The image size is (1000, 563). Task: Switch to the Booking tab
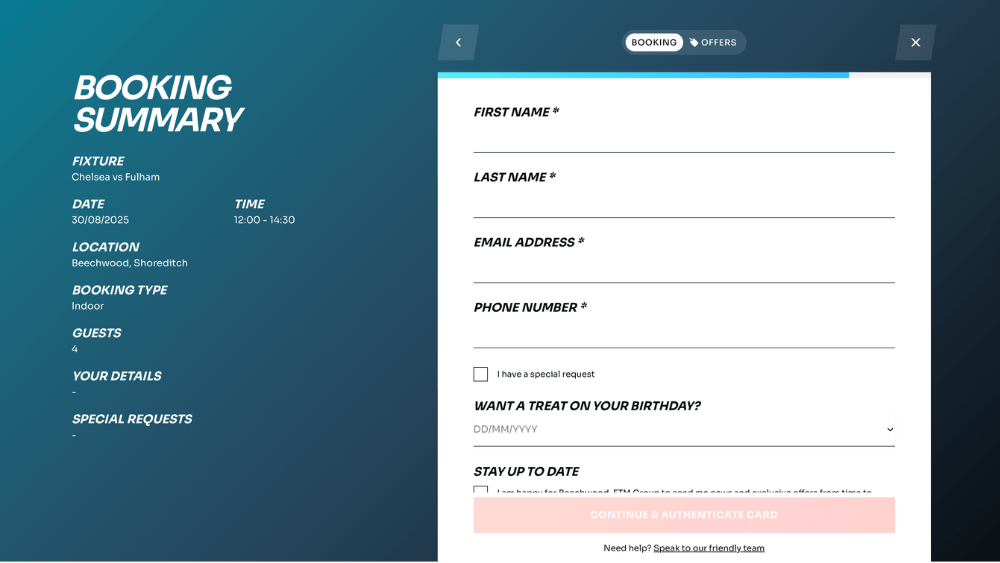(654, 43)
